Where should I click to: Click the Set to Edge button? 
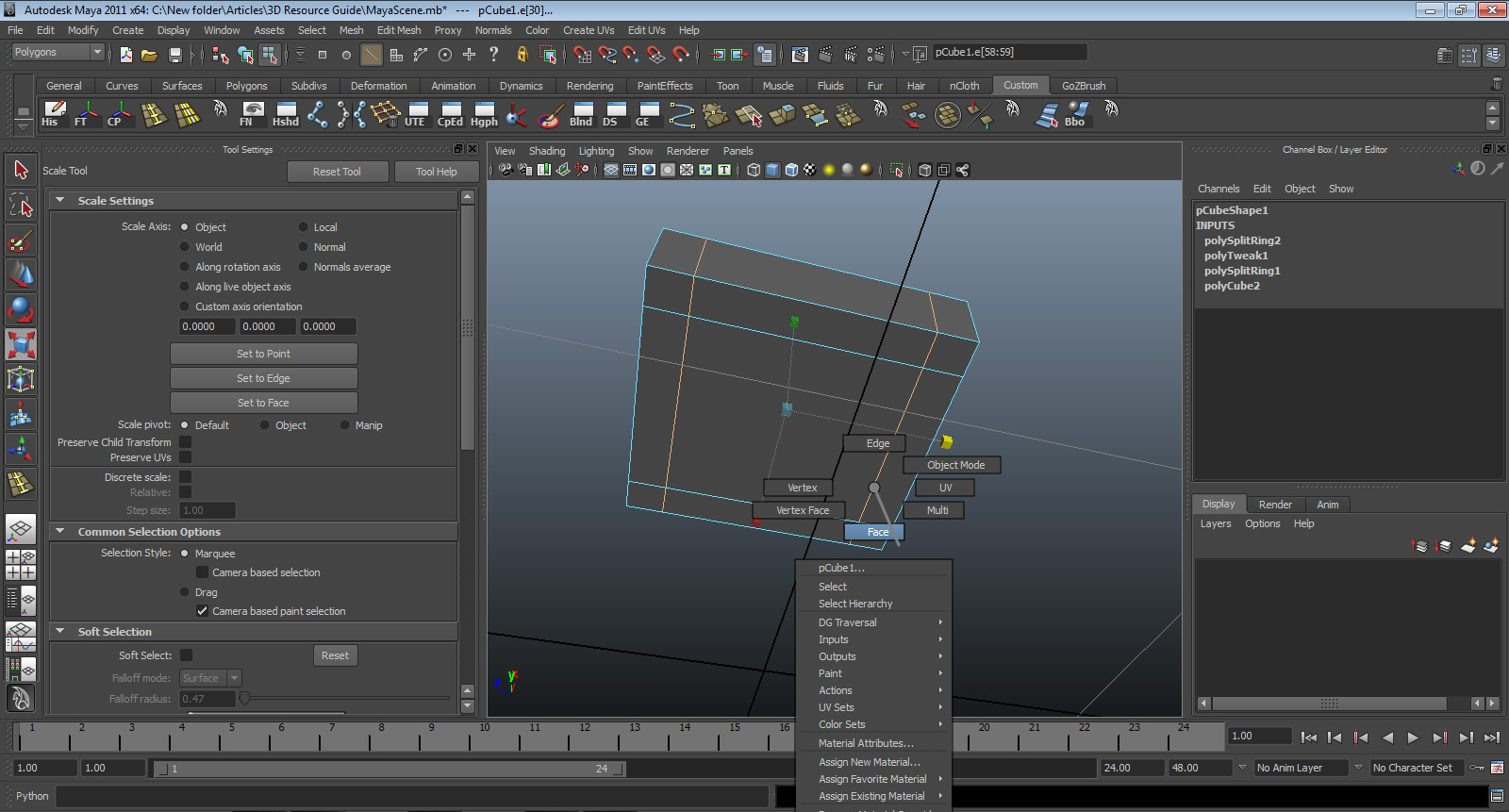[263, 378]
